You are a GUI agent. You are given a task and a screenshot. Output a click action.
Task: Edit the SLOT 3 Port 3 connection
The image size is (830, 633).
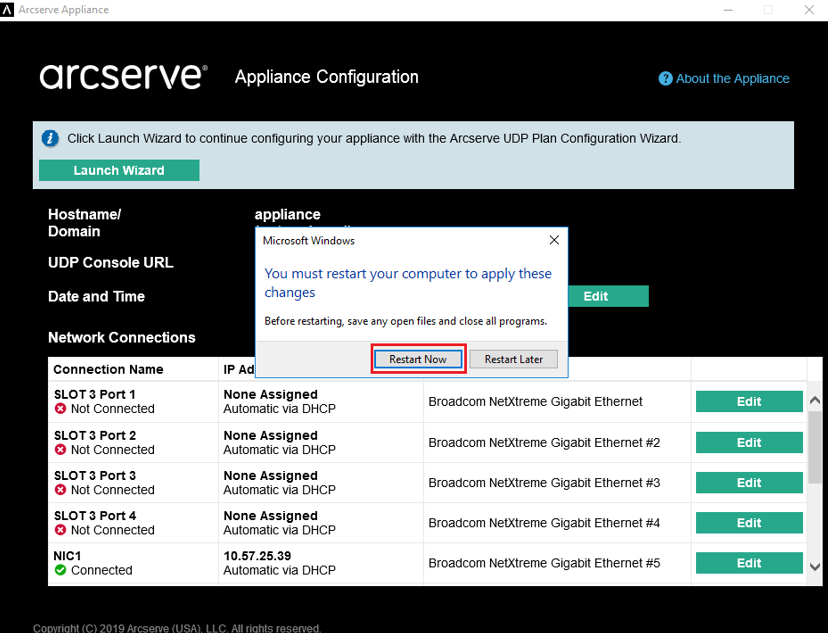(x=749, y=483)
